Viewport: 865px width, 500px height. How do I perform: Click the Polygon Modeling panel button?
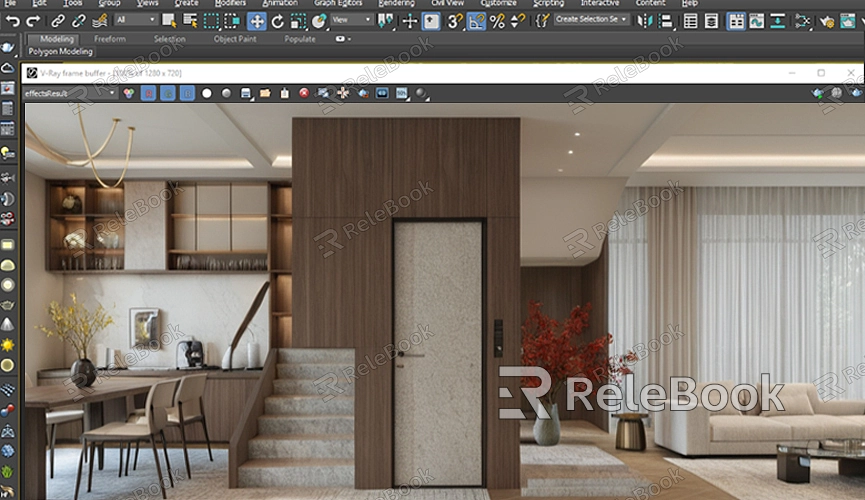(61, 51)
